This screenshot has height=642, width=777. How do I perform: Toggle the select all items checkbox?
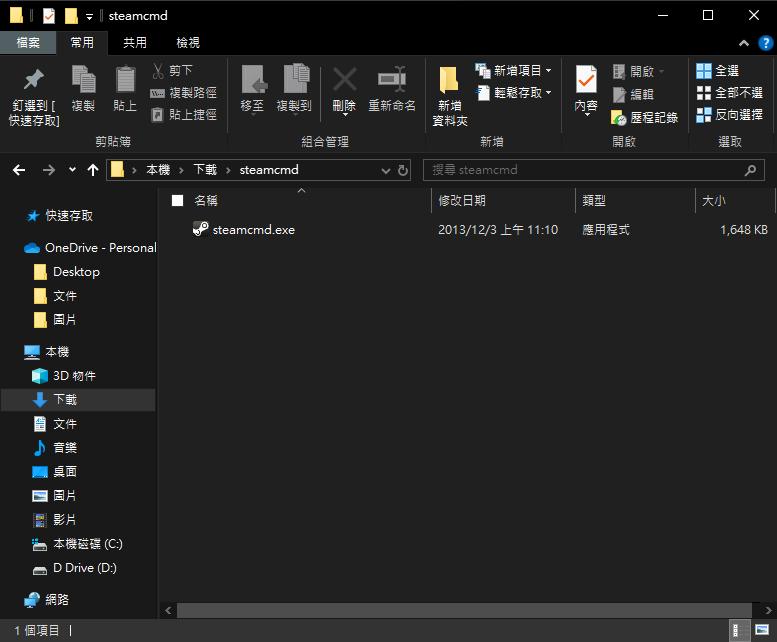click(177, 201)
